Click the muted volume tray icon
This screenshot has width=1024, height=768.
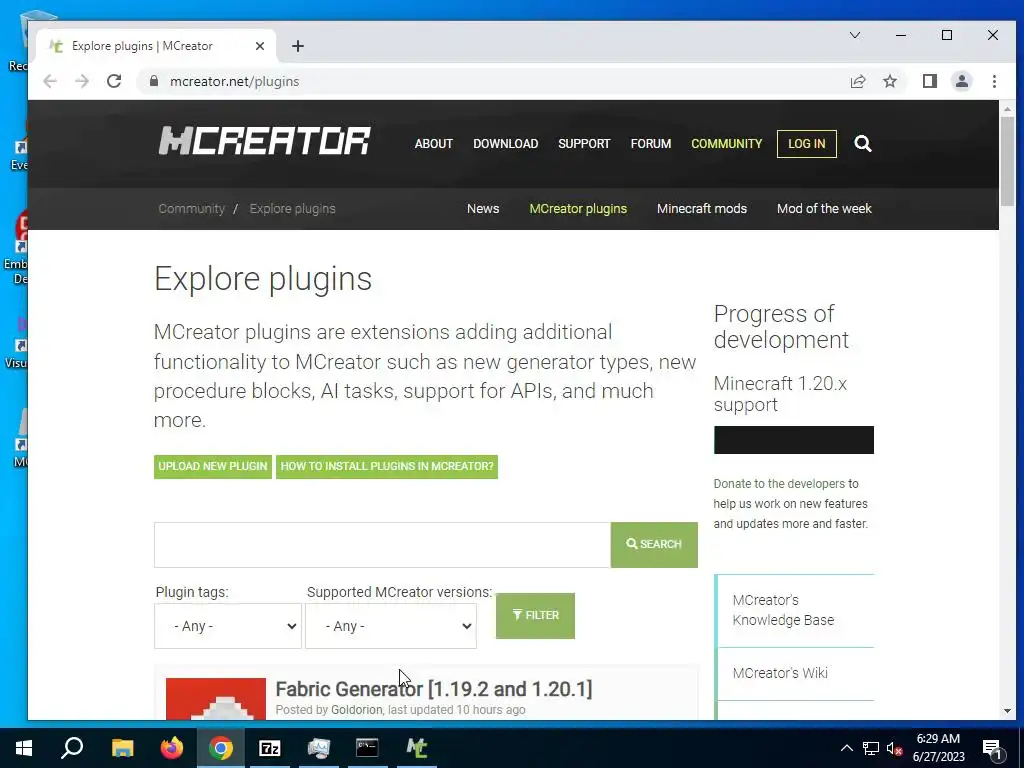point(895,748)
